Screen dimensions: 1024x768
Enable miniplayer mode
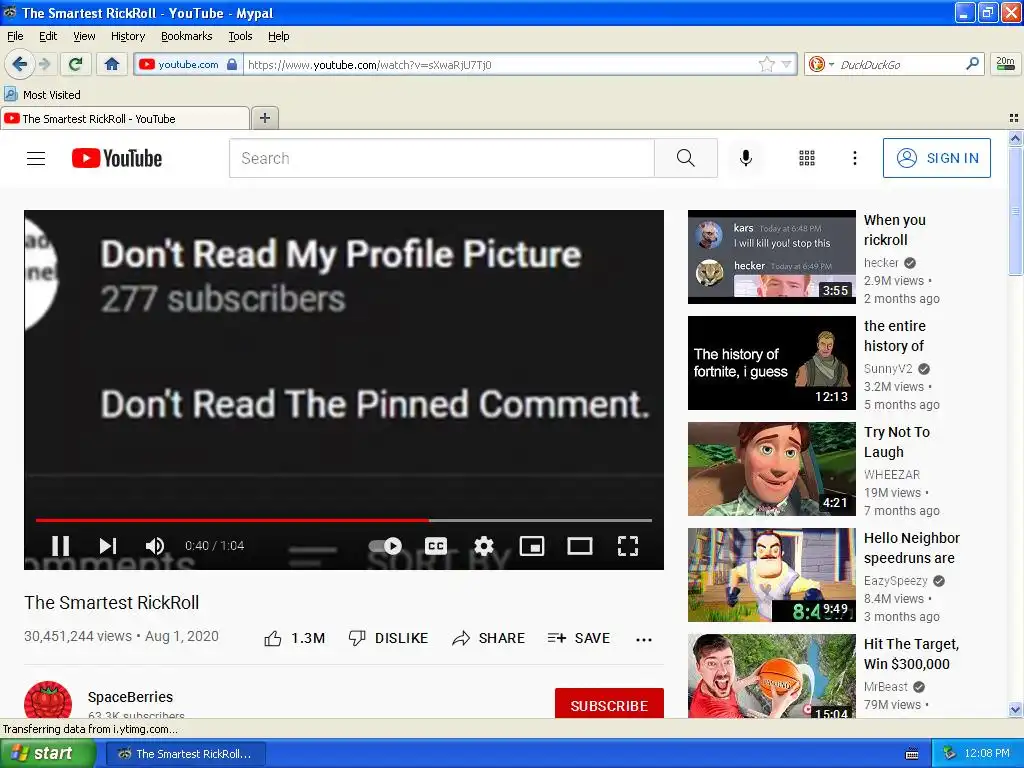coord(532,546)
